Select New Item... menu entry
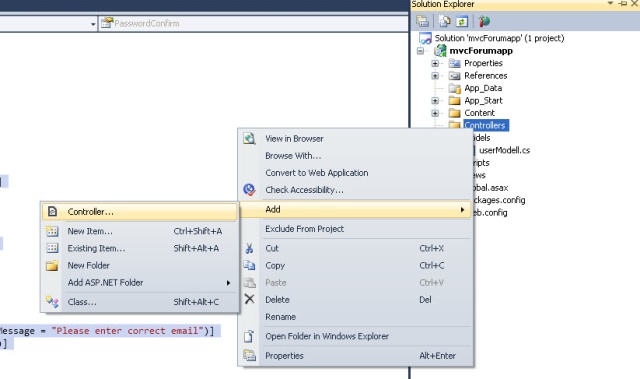Image resolution: width=640 pixels, height=379 pixels. pyautogui.click(x=140, y=231)
